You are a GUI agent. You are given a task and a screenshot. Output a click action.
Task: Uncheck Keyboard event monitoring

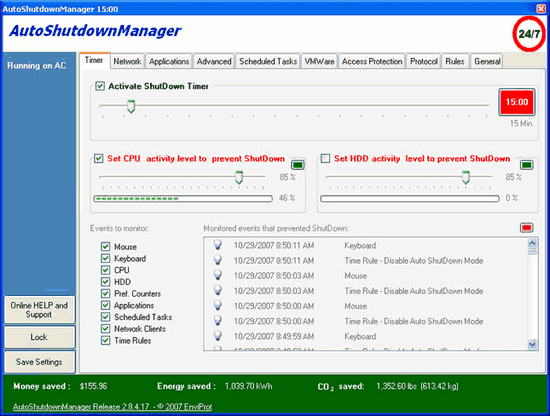click(105, 259)
